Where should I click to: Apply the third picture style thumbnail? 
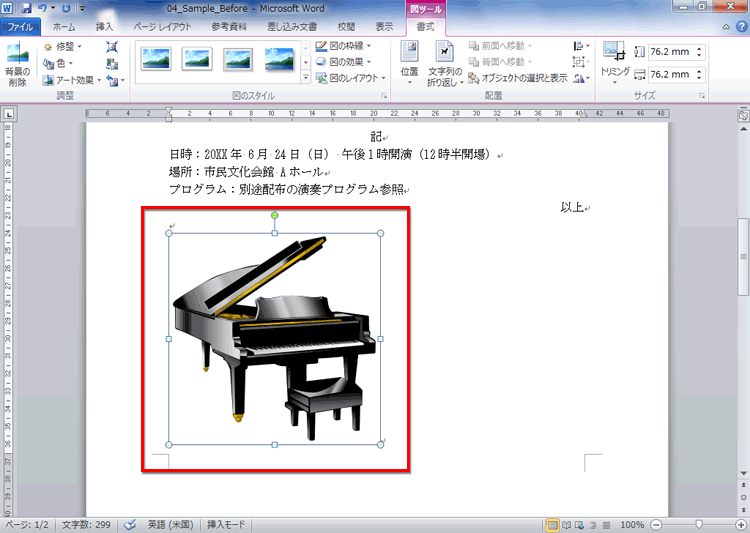(238, 60)
